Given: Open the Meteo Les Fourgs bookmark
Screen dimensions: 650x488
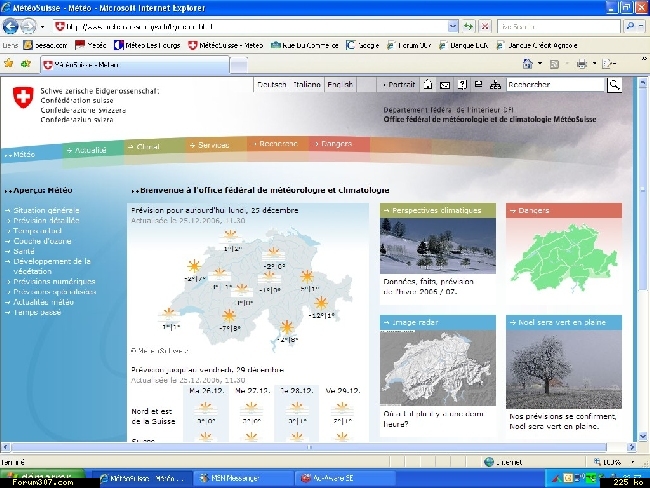Looking at the screenshot, I should (x=147, y=45).
